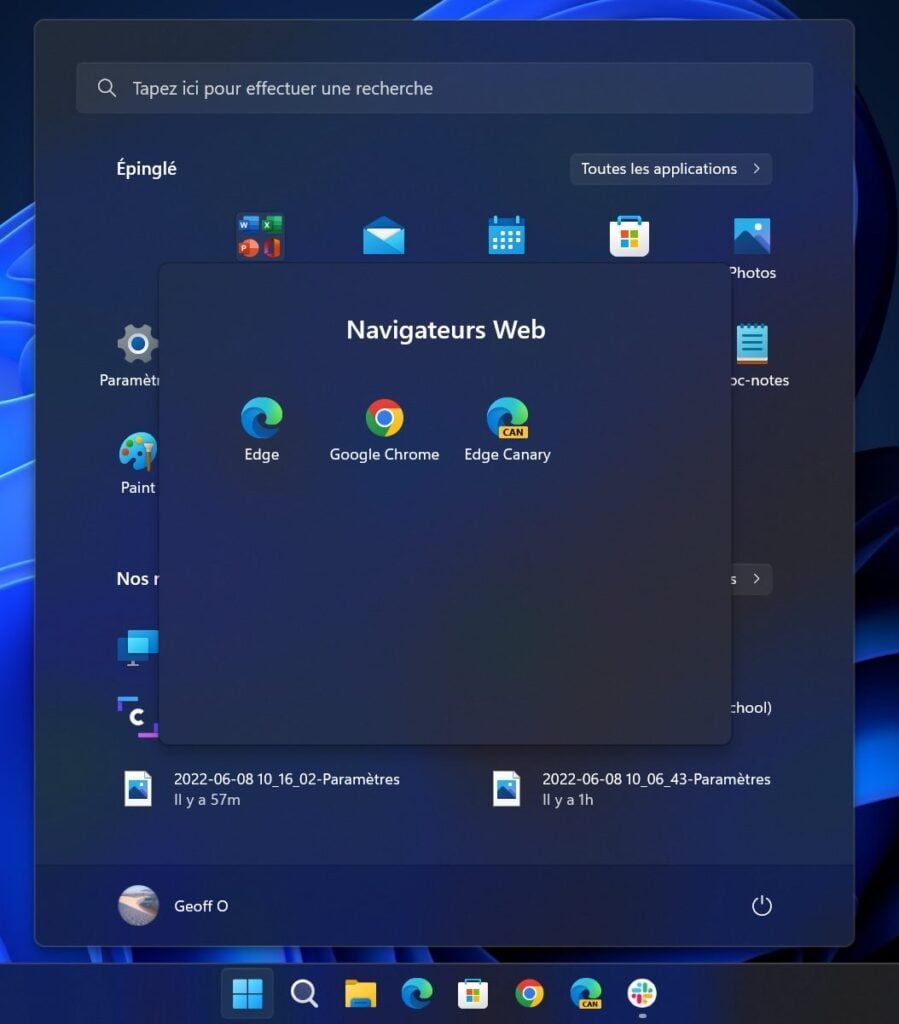Open the pinned Bloc-notes app
Screen dimensions: 899x1024
[x=752, y=344]
